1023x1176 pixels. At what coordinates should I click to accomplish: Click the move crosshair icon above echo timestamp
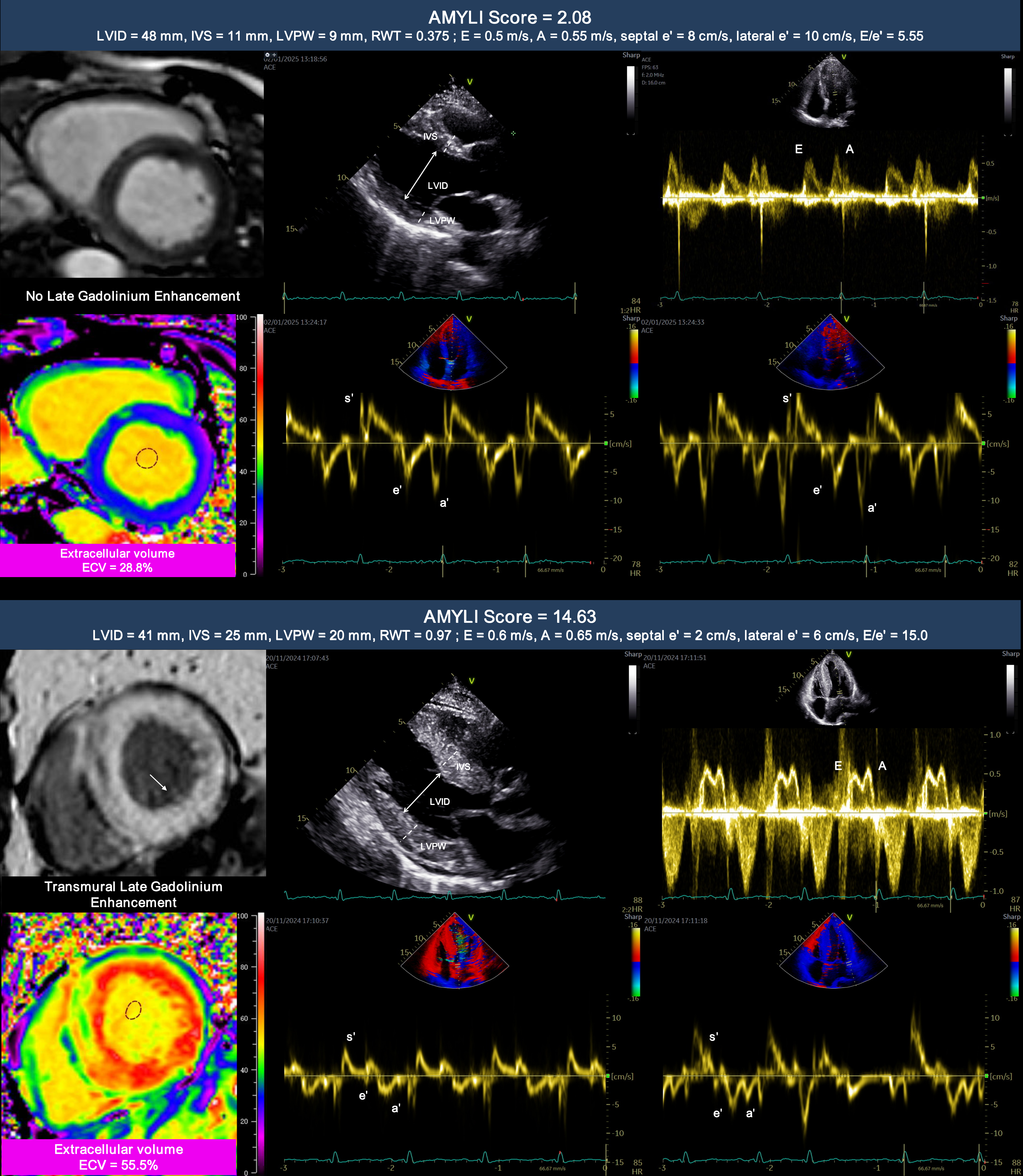(274, 55)
